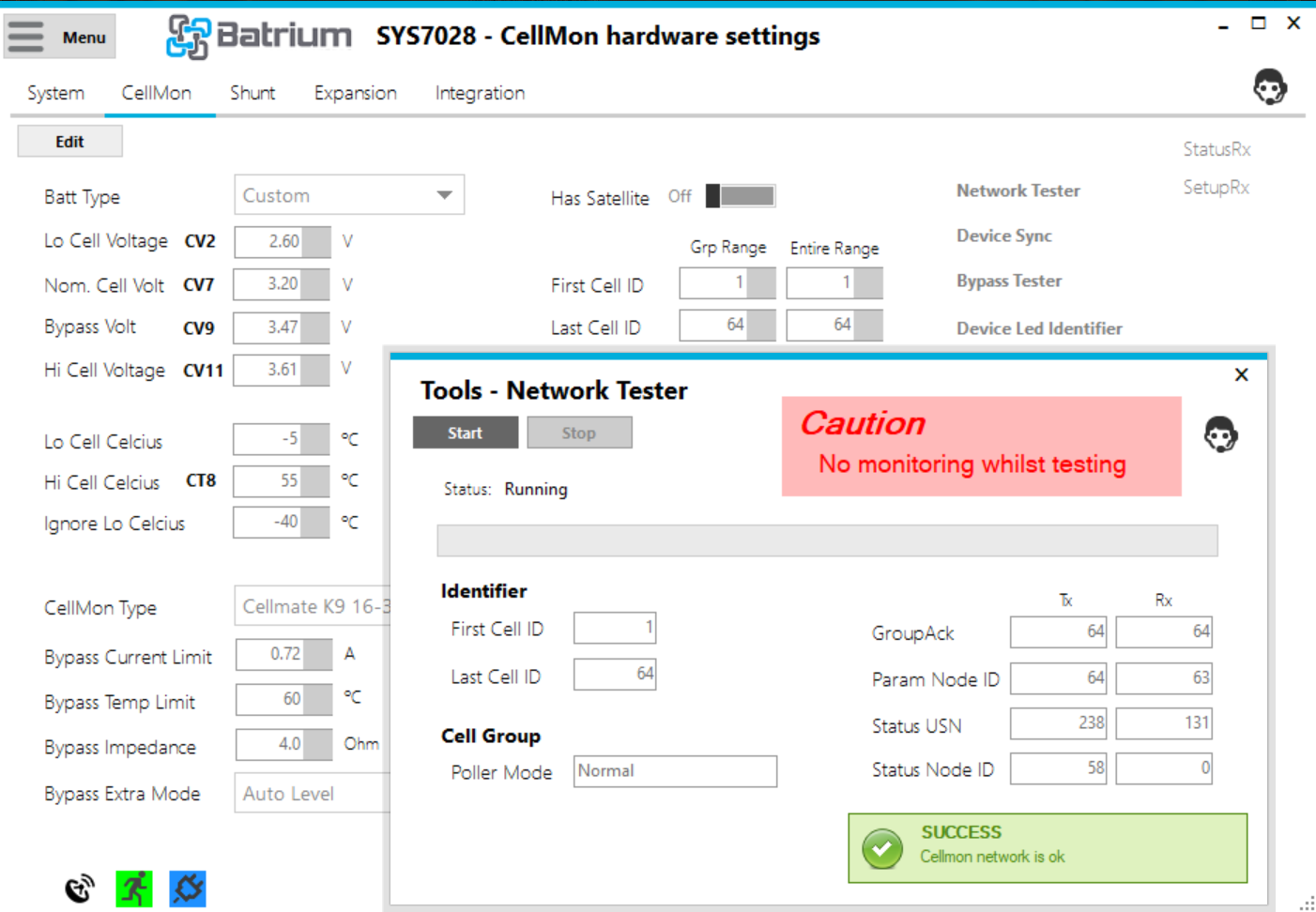The width and height of the screenshot is (1316, 912).
Task: Open the Batt Type dropdown showing Custom
Action: click(348, 194)
